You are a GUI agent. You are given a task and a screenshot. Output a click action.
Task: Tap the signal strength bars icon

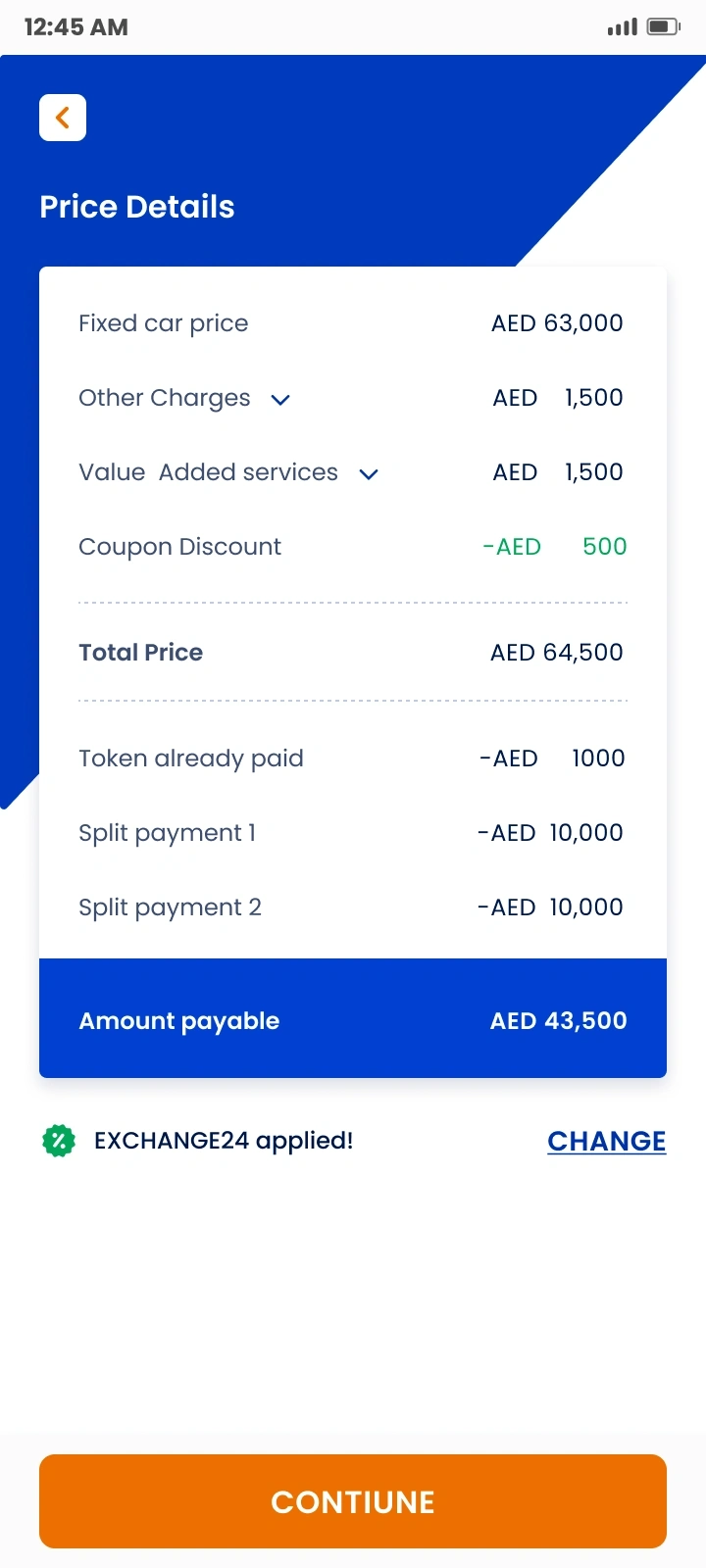(622, 26)
